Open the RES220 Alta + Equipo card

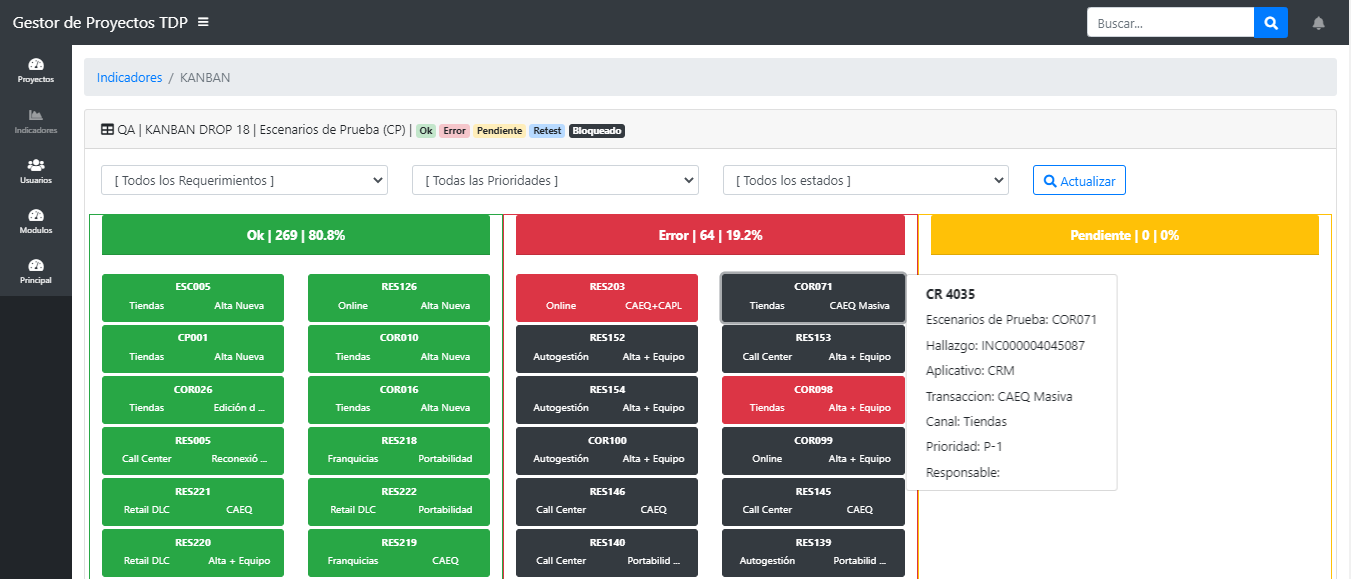pyautogui.click(x=193, y=552)
